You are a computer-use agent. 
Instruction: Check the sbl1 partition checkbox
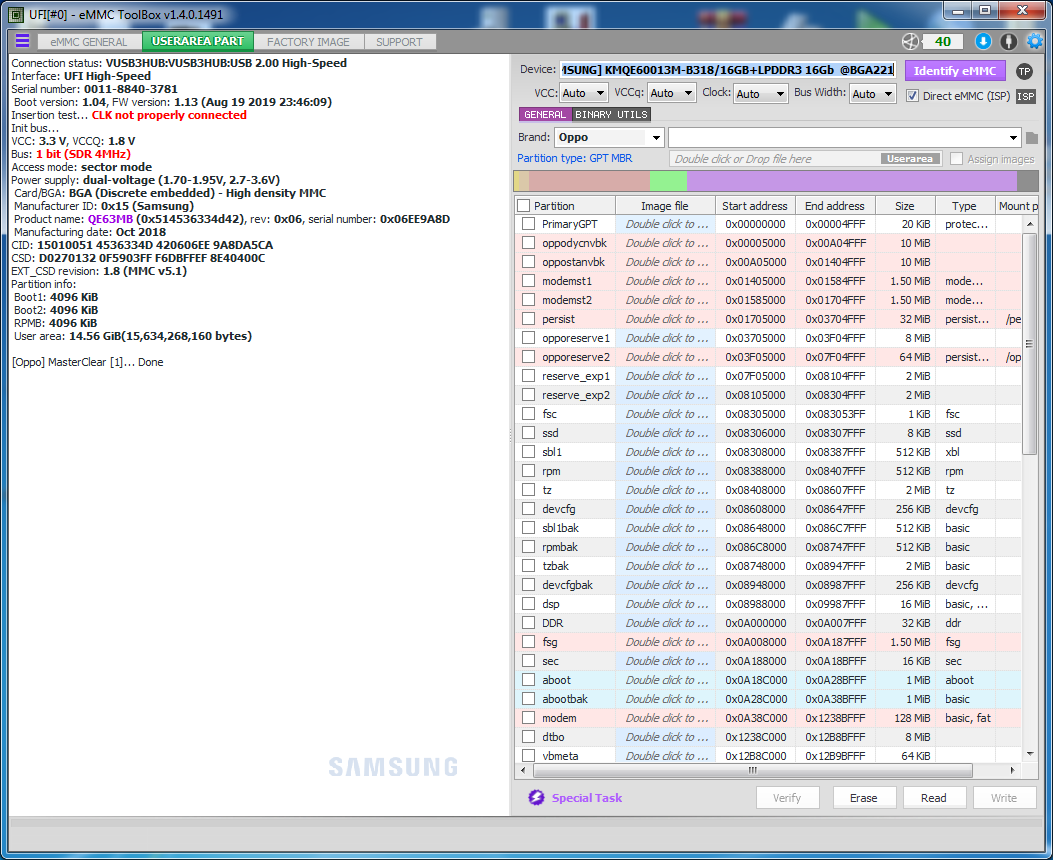point(529,452)
